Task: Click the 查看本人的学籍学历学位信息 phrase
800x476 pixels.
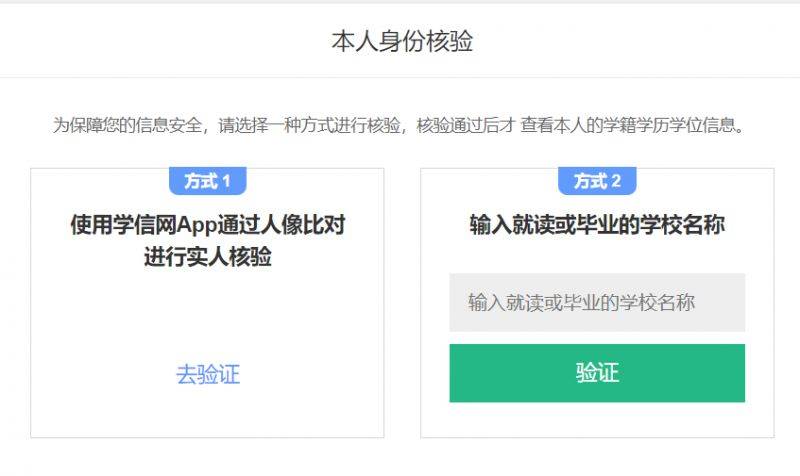Action: coord(630,127)
